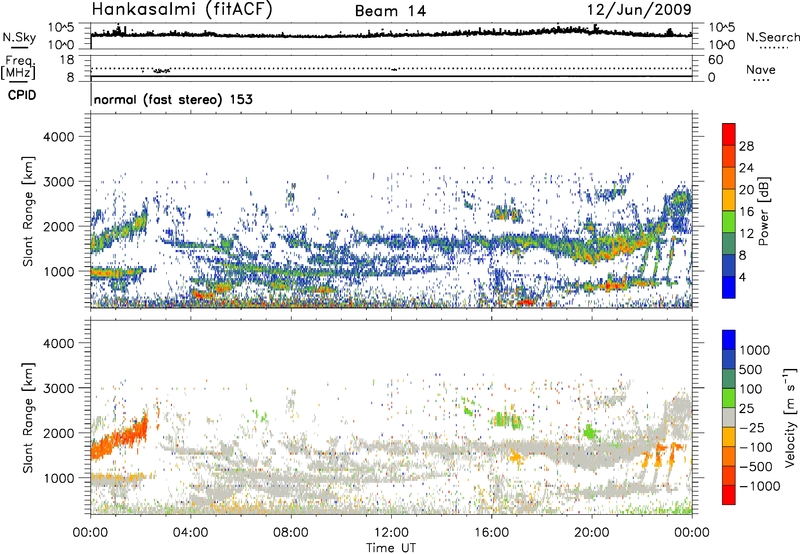Click the 500 tick on Velocity colorbar
Screen dimensions: 800x554
pyautogui.click(x=750, y=369)
